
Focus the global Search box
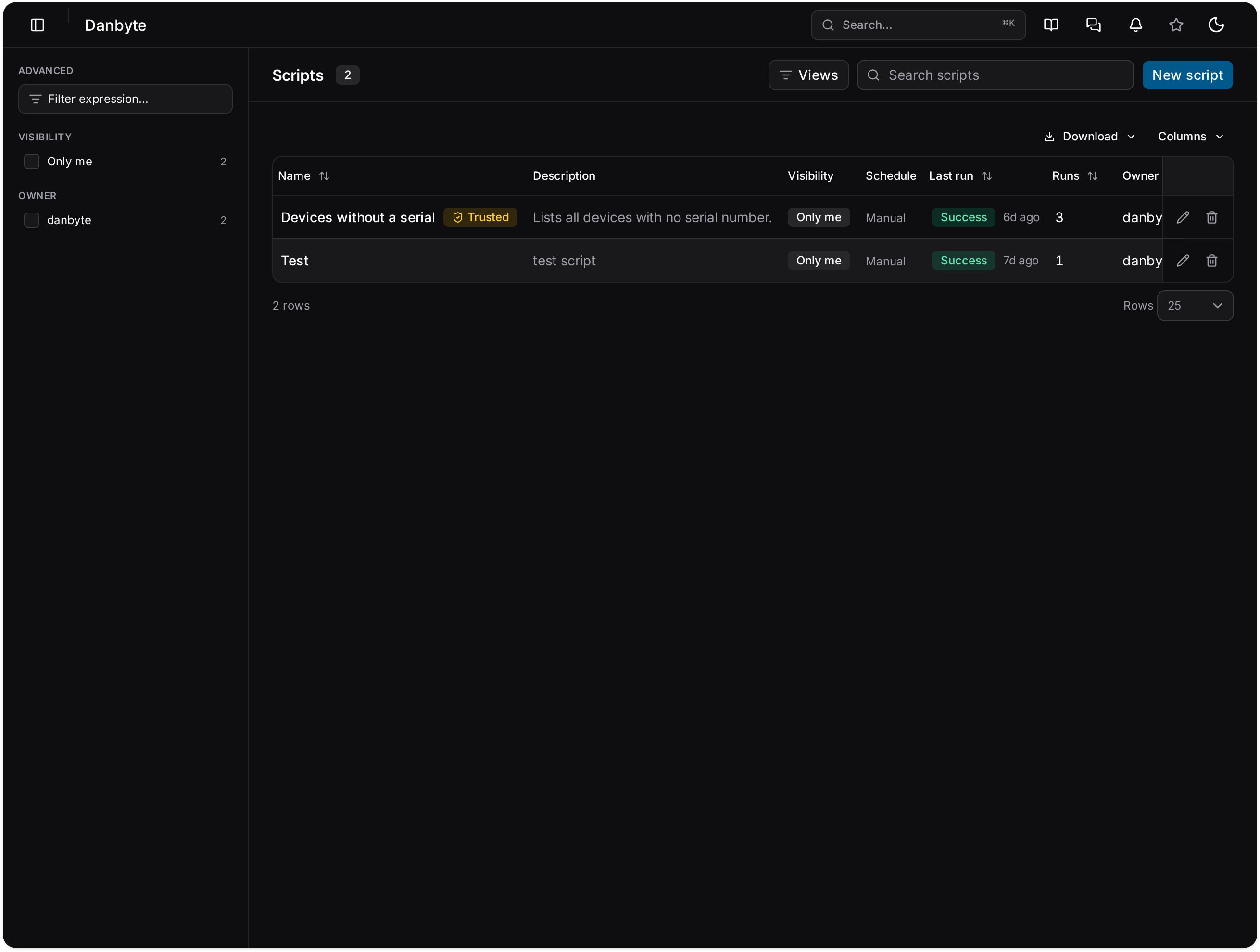click(918, 25)
